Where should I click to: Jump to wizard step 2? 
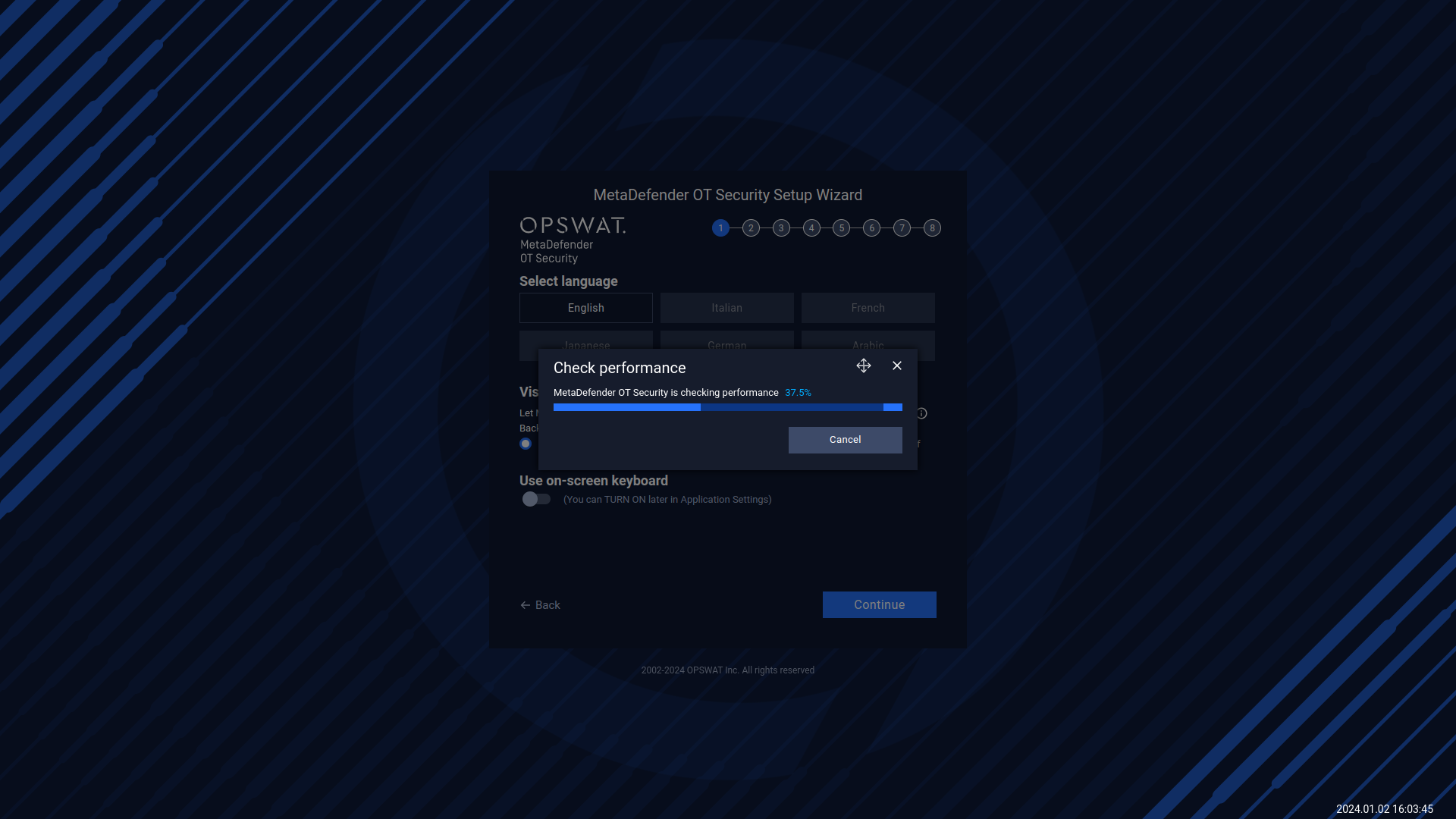pos(751,228)
